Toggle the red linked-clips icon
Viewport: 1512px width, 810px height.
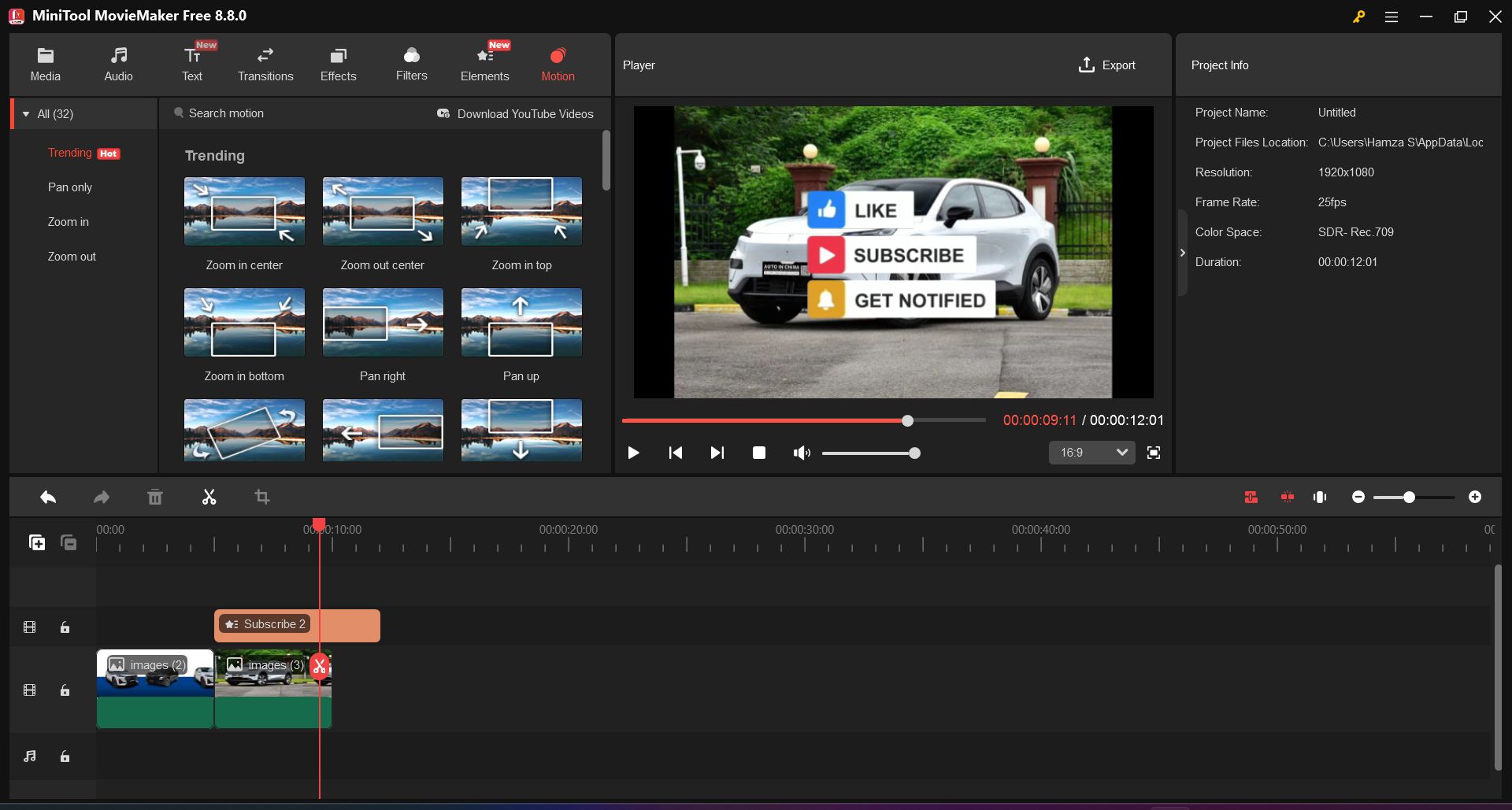click(x=1288, y=497)
